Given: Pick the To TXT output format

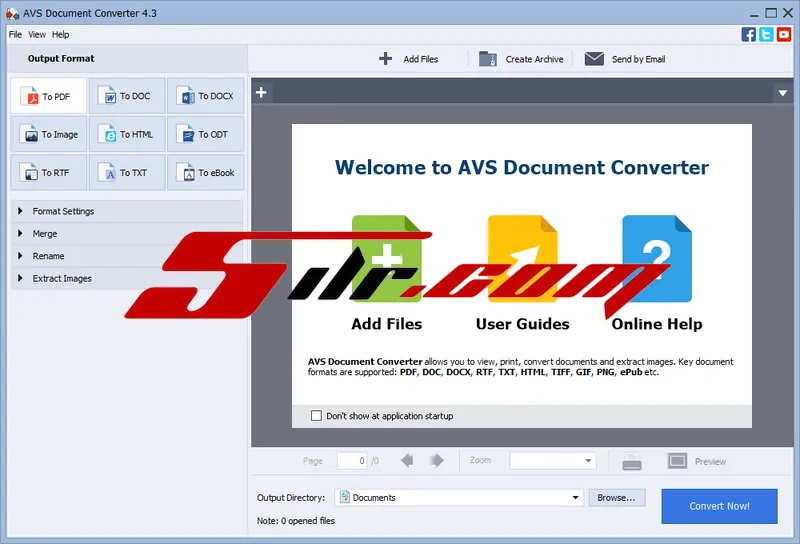Looking at the screenshot, I should pyautogui.click(x=127, y=172).
